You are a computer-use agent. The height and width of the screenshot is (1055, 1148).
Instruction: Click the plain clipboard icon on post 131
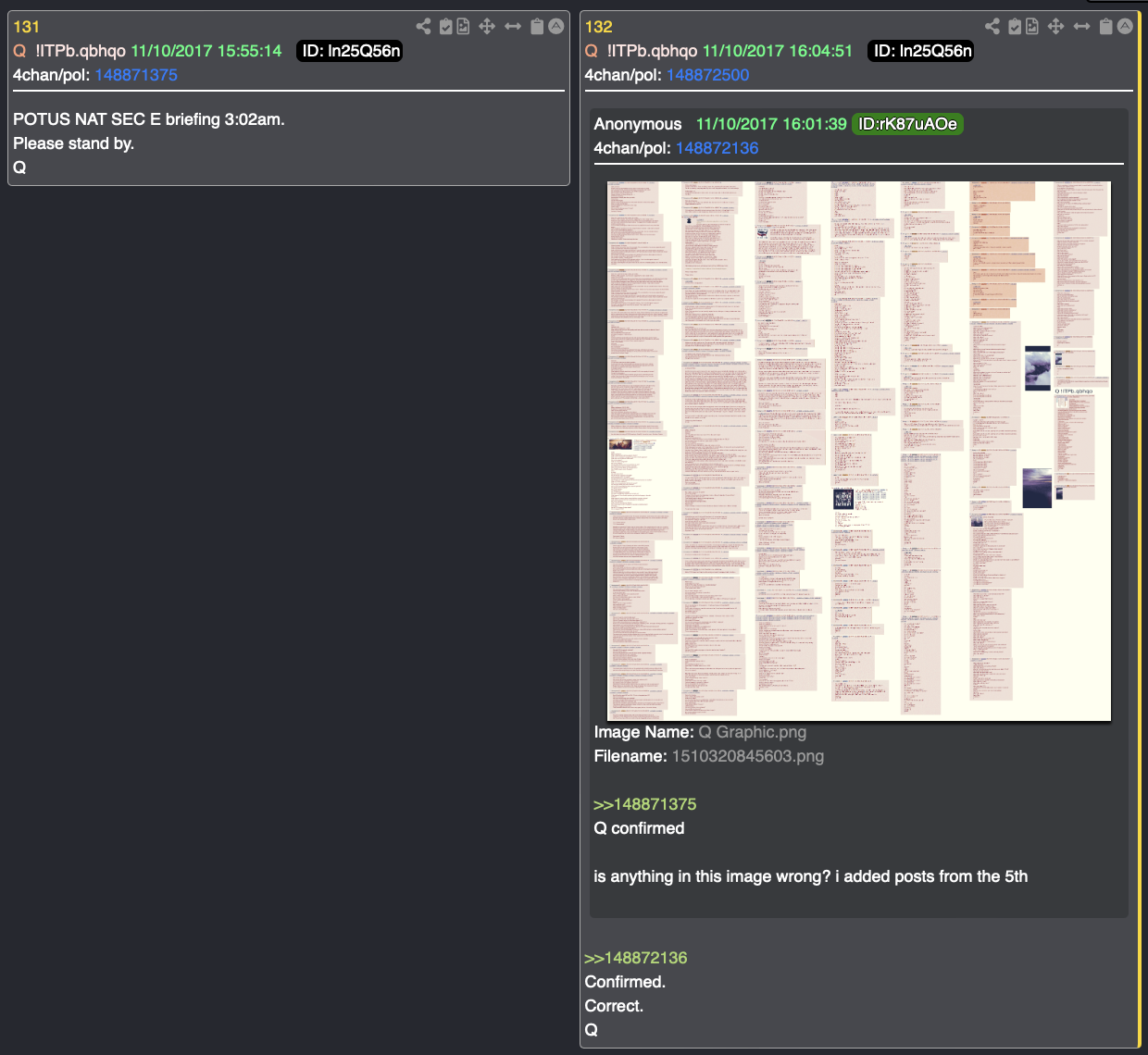click(x=537, y=26)
